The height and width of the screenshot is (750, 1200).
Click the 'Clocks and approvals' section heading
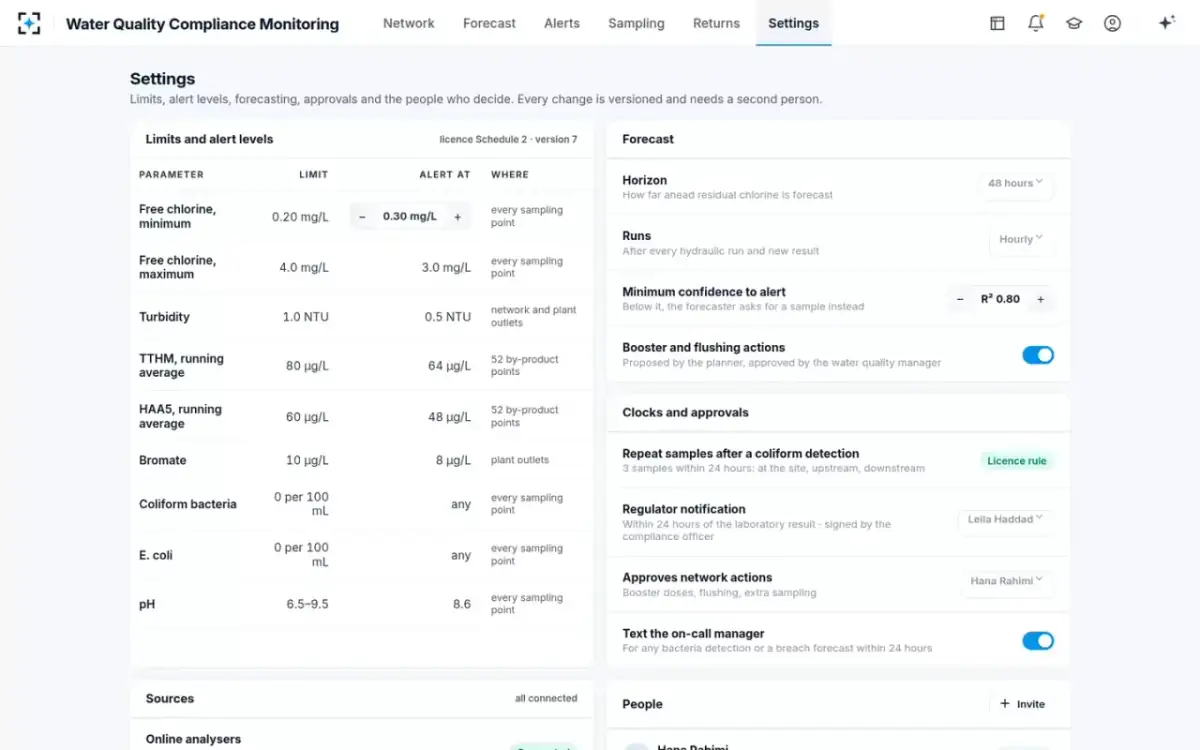[685, 412]
